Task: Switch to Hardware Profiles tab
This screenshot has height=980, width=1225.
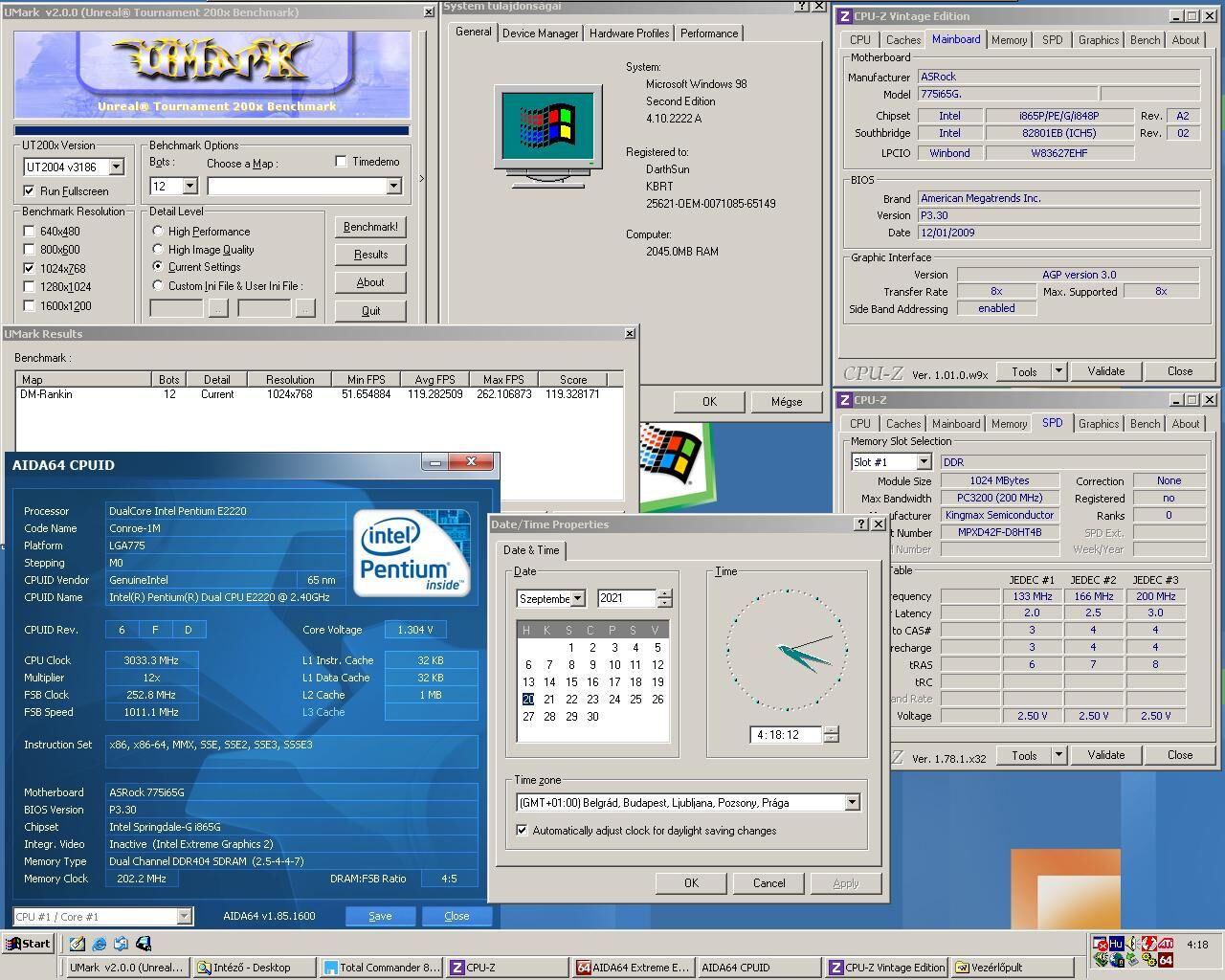Action: [629, 33]
